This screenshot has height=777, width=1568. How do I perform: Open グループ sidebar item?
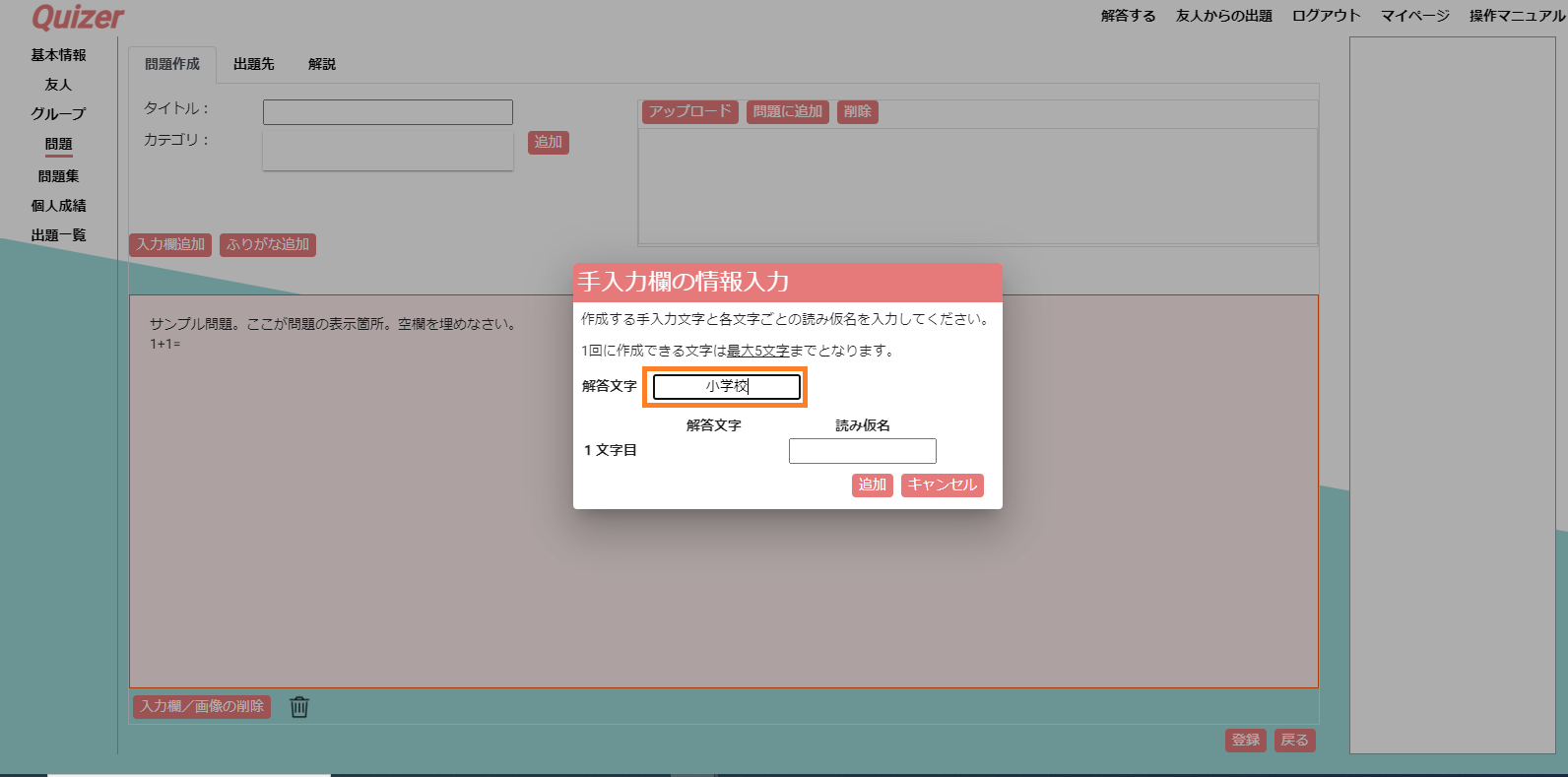pos(58,114)
